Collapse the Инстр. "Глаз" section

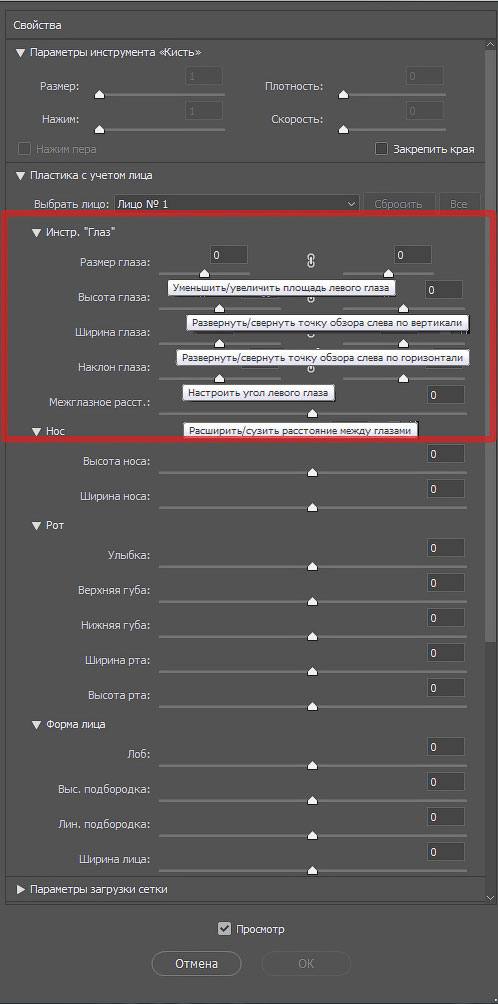point(36,233)
